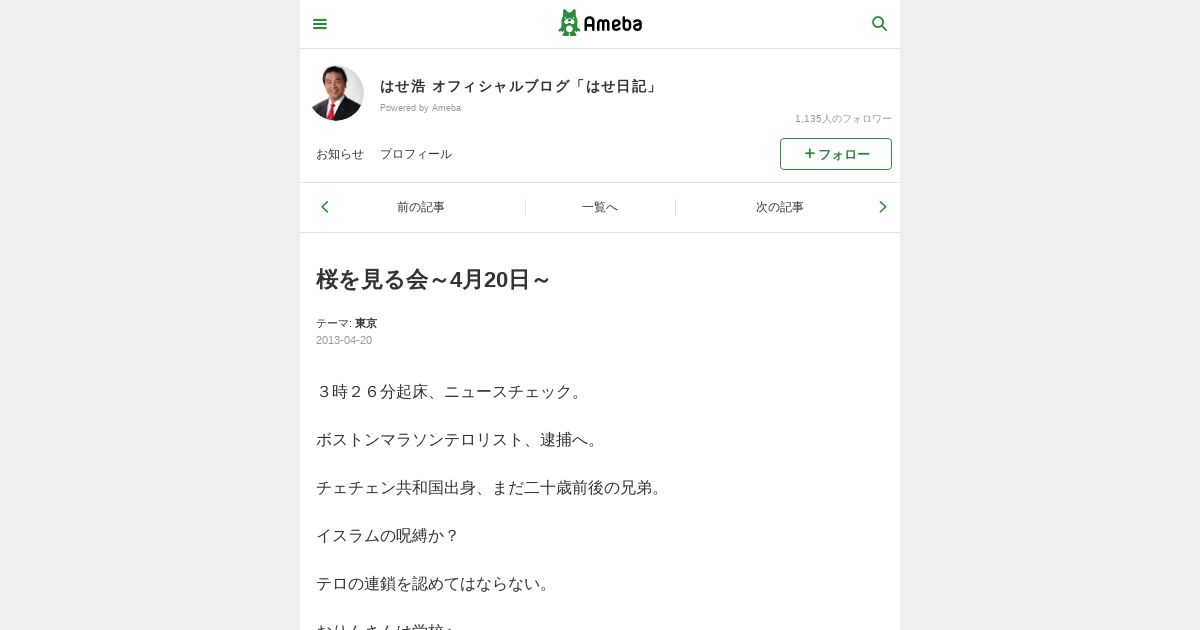Open the プロフィール tab

tap(416, 154)
